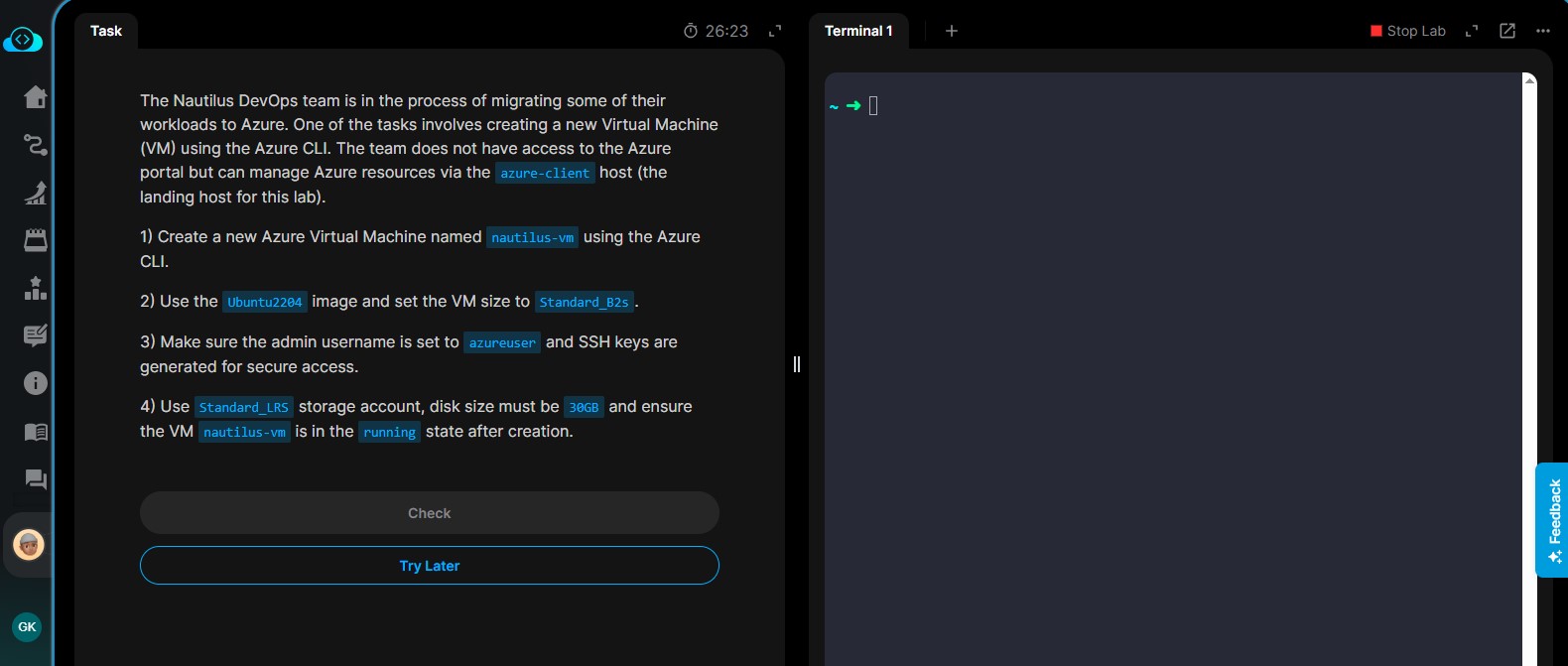Screen dimensions: 1568x666
Task: Click the Try Later button
Action: tap(430, 566)
